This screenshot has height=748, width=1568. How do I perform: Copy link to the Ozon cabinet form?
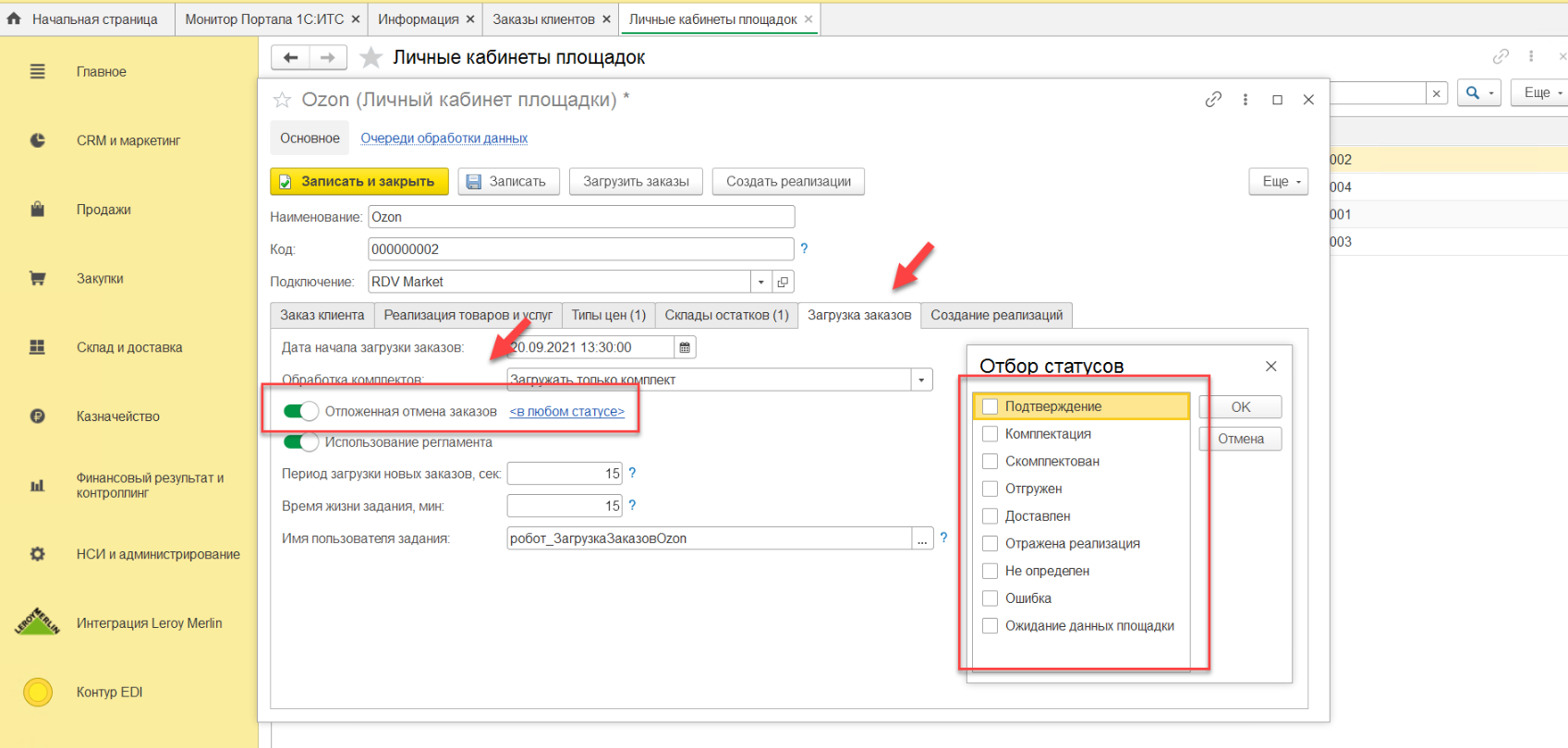tap(1213, 100)
